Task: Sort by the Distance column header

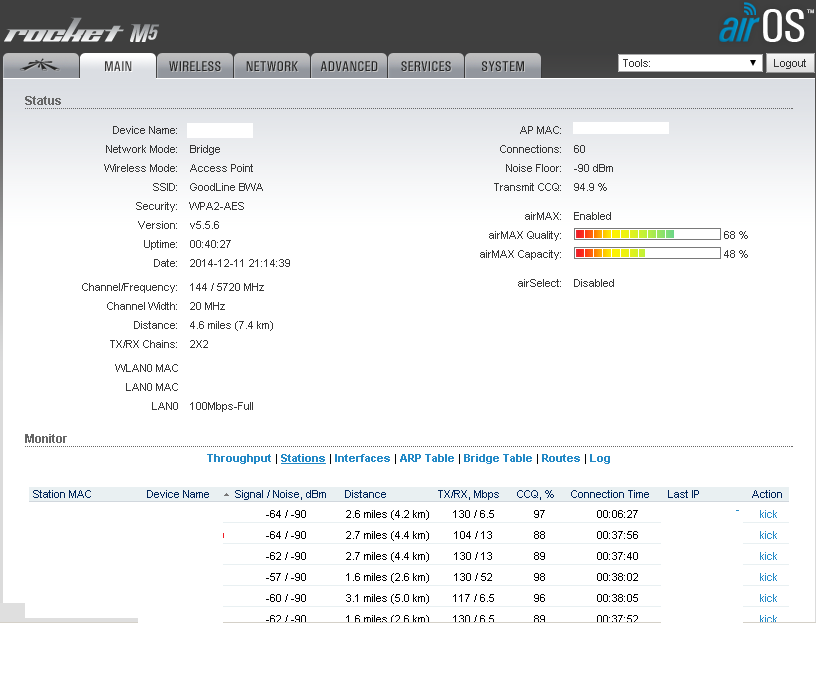Action: (x=365, y=494)
